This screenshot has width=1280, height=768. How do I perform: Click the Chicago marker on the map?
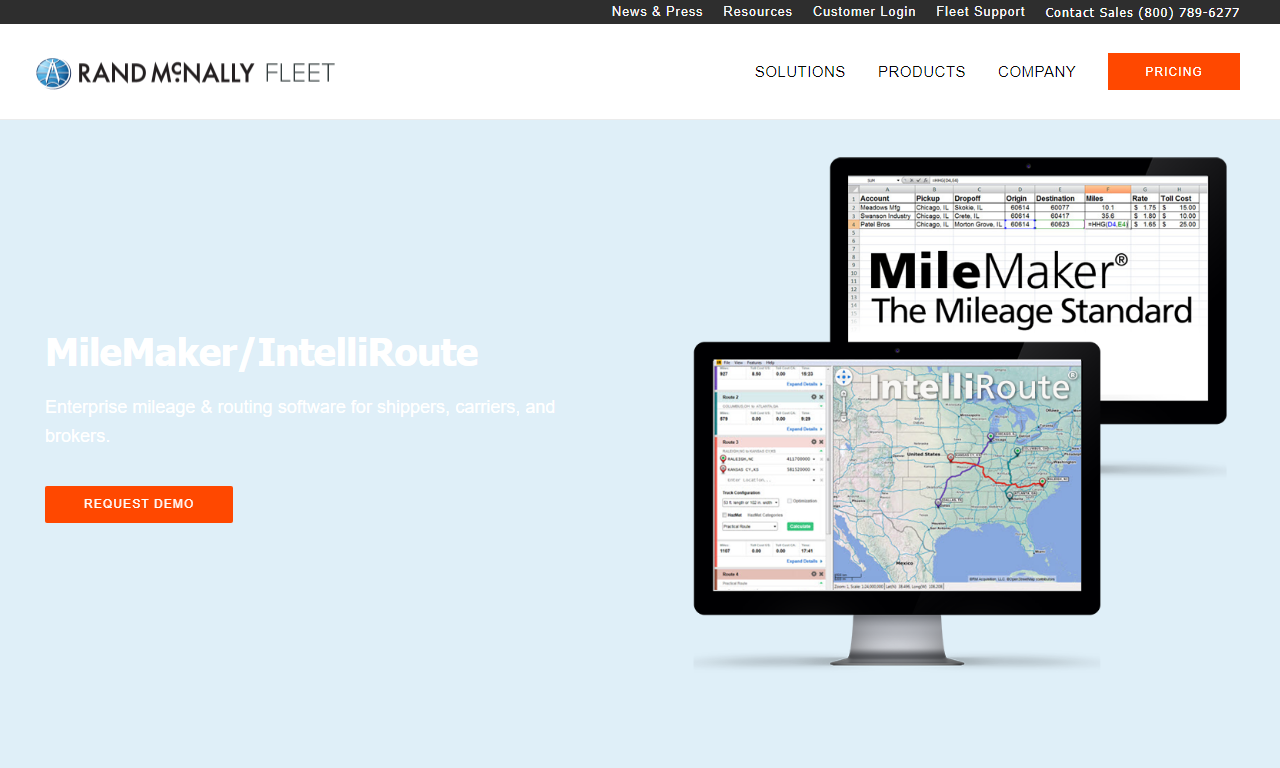pyautogui.click(x=991, y=437)
